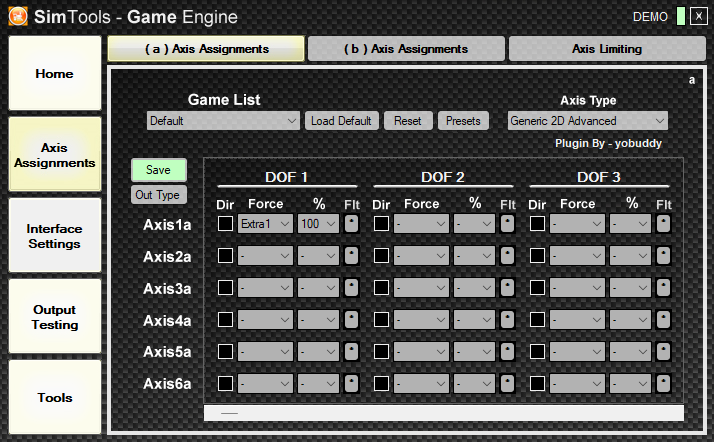This screenshot has width=714, height=442.
Task: Open Axis1a DOF 1 filter button
Action: point(351,224)
